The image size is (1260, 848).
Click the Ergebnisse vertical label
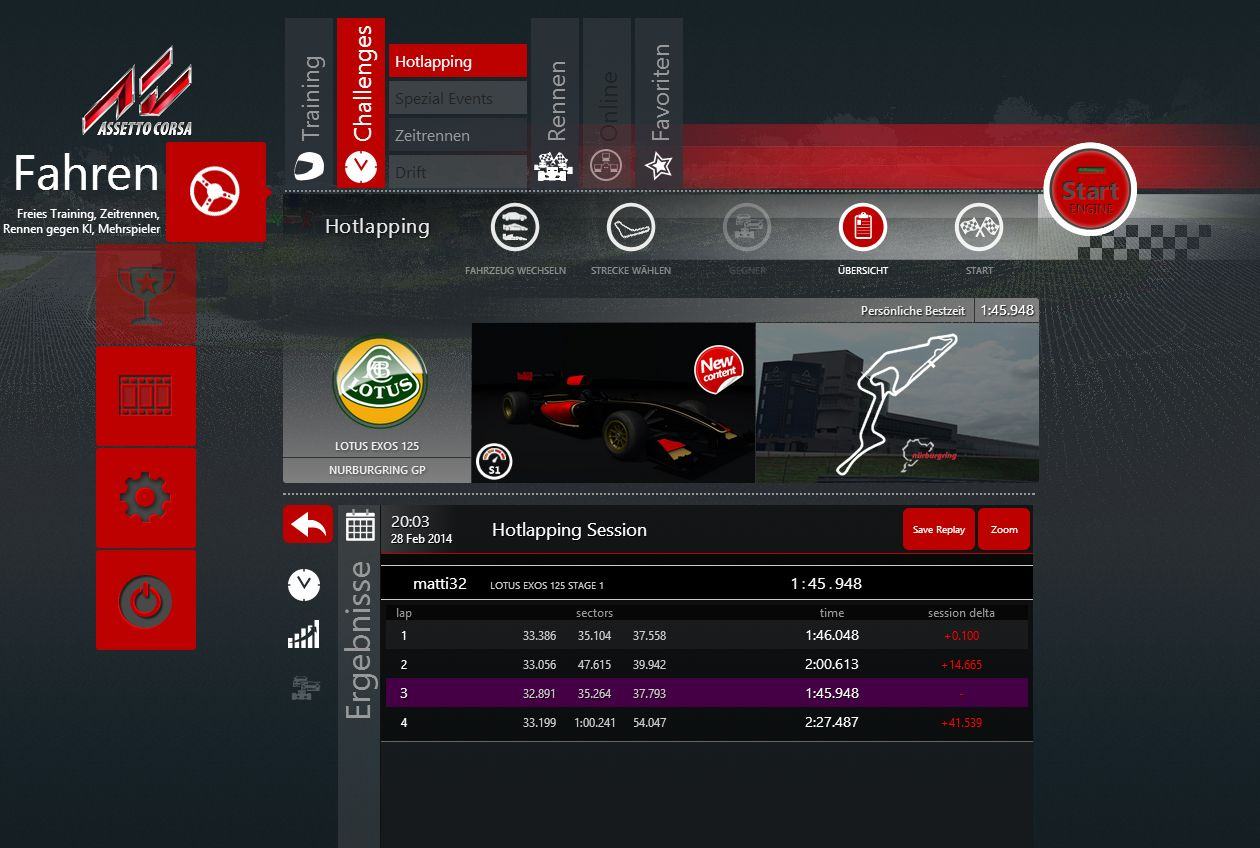coord(358,640)
